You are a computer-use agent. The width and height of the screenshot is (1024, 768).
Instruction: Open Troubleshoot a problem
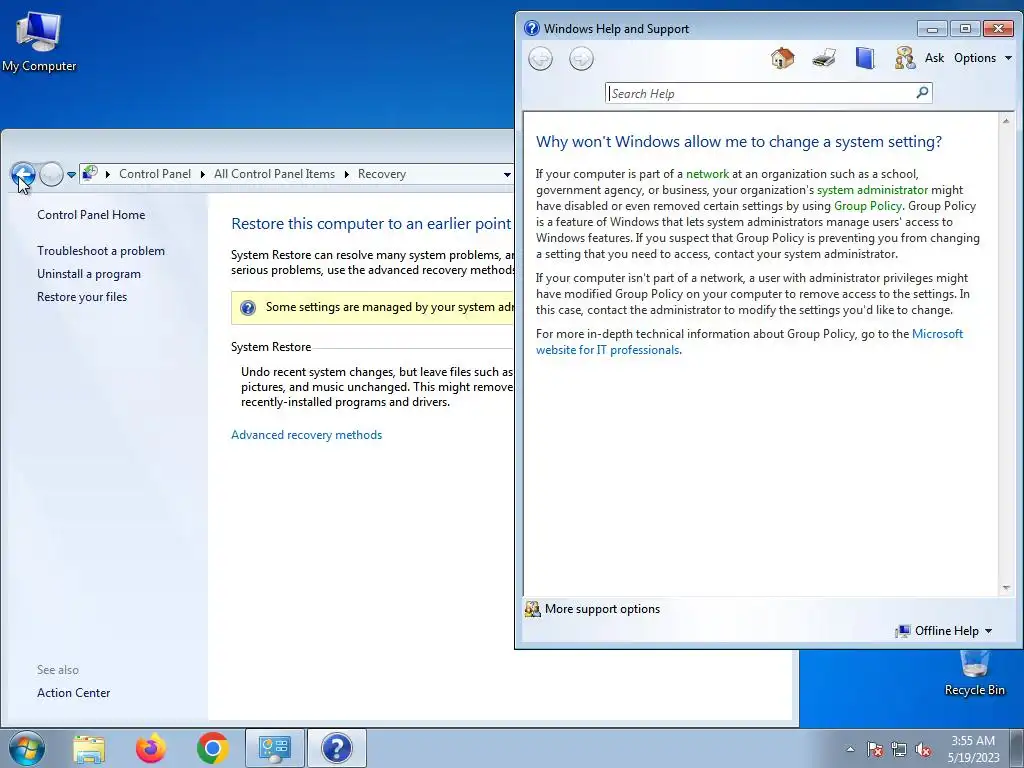point(101,251)
